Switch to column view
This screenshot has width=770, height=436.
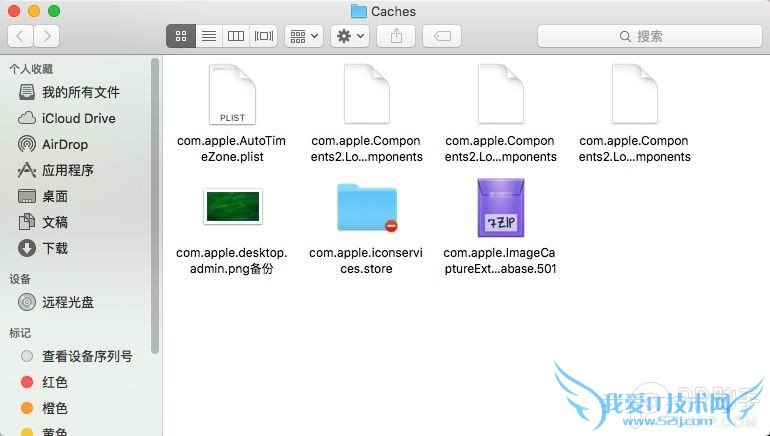click(x=236, y=36)
